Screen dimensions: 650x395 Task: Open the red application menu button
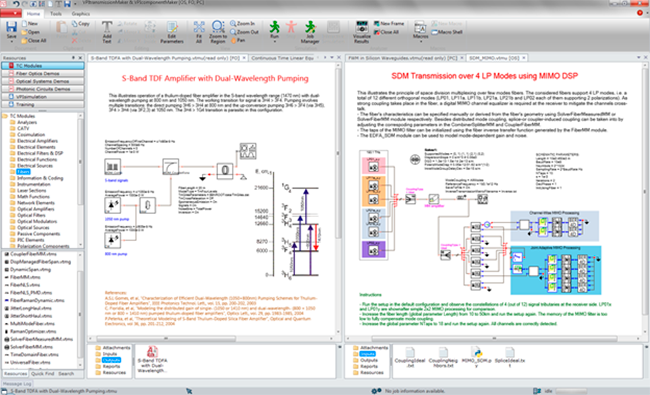click(11, 13)
